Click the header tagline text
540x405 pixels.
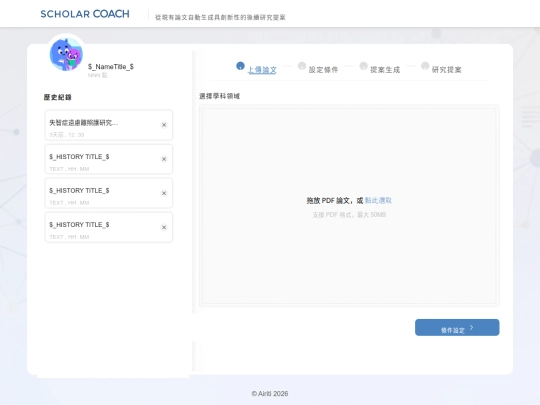220,17
